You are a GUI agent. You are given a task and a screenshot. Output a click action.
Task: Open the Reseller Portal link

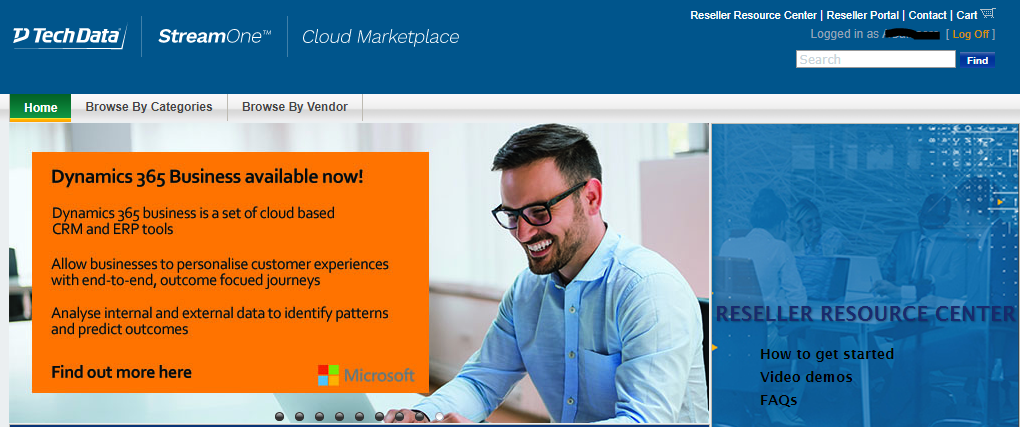click(x=863, y=15)
